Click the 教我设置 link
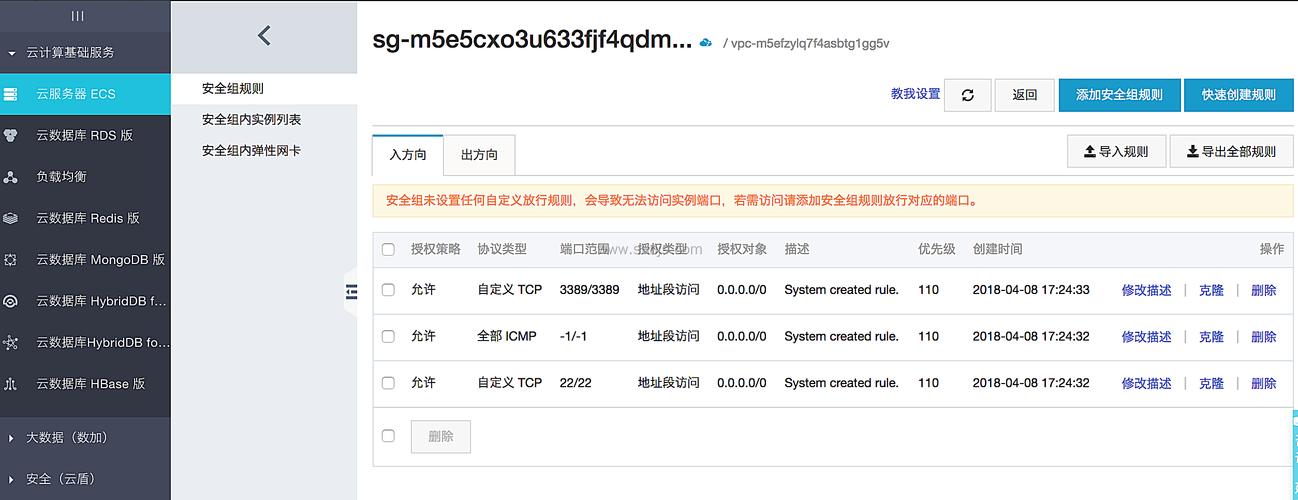This screenshot has width=1298, height=500. point(915,94)
